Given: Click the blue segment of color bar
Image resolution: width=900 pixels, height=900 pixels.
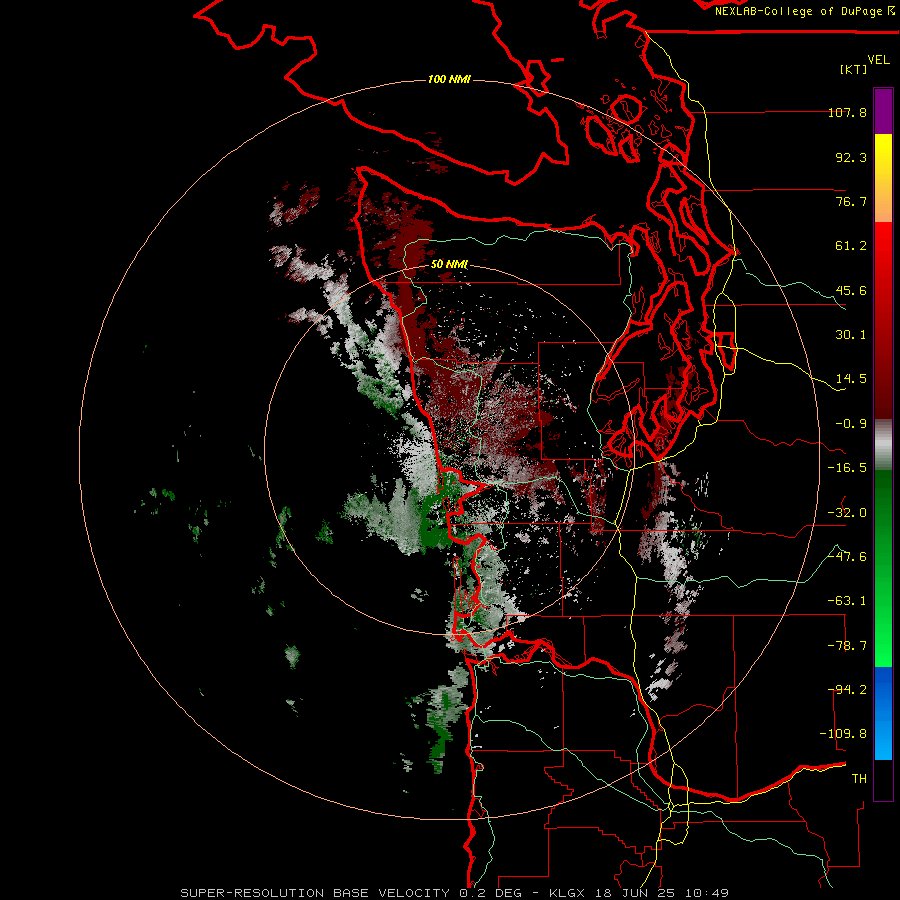Looking at the screenshot, I should pyautogui.click(x=883, y=713).
